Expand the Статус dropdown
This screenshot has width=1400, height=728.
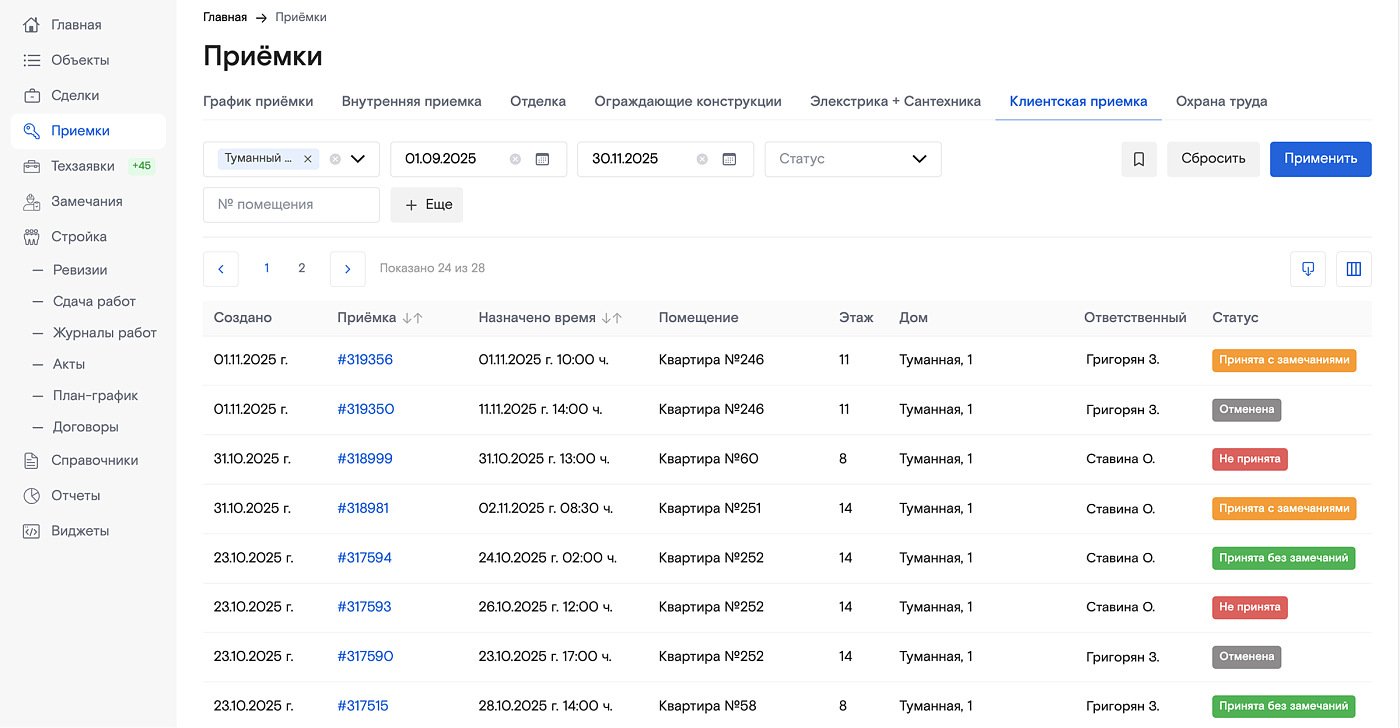919,159
